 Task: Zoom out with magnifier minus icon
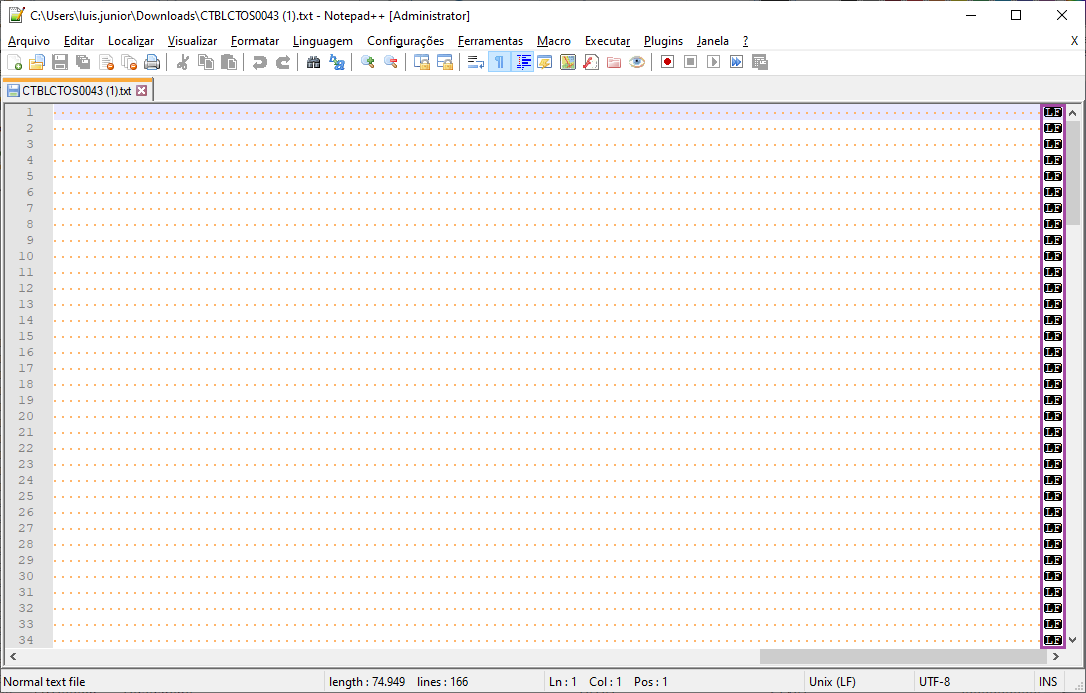coord(391,62)
